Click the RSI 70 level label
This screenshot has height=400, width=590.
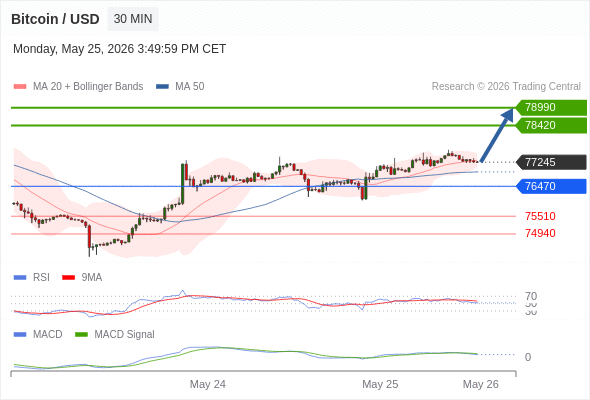[531, 296]
